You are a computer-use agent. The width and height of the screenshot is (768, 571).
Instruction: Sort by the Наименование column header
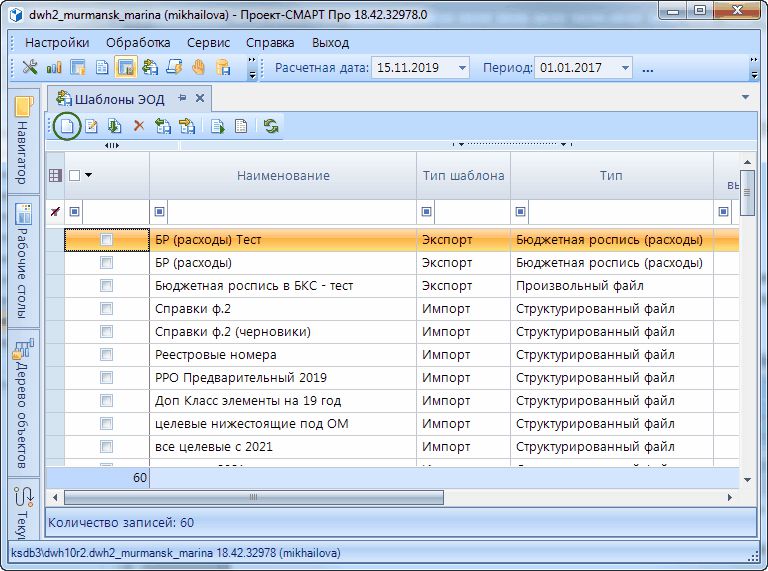(x=283, y=176)
